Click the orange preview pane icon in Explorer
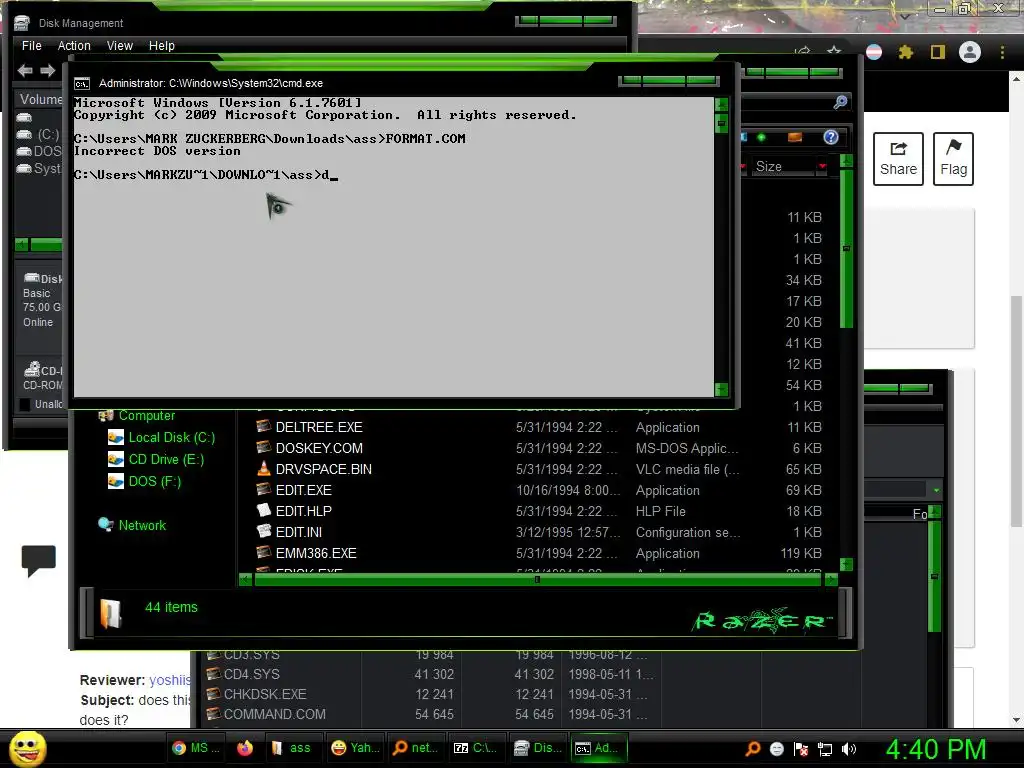Image resolution: width=1024 pixels, height=768 pixels. coord(795,137)
